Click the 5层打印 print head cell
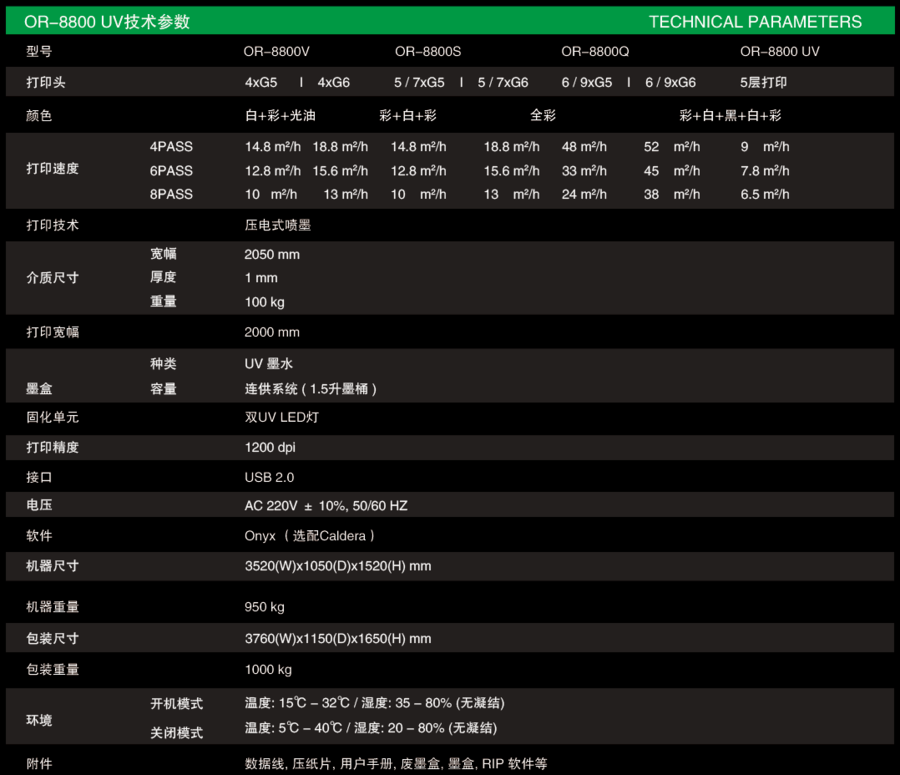Image resolution: width=900 pixels, height=775 pixels. click(x=763, y=82)
